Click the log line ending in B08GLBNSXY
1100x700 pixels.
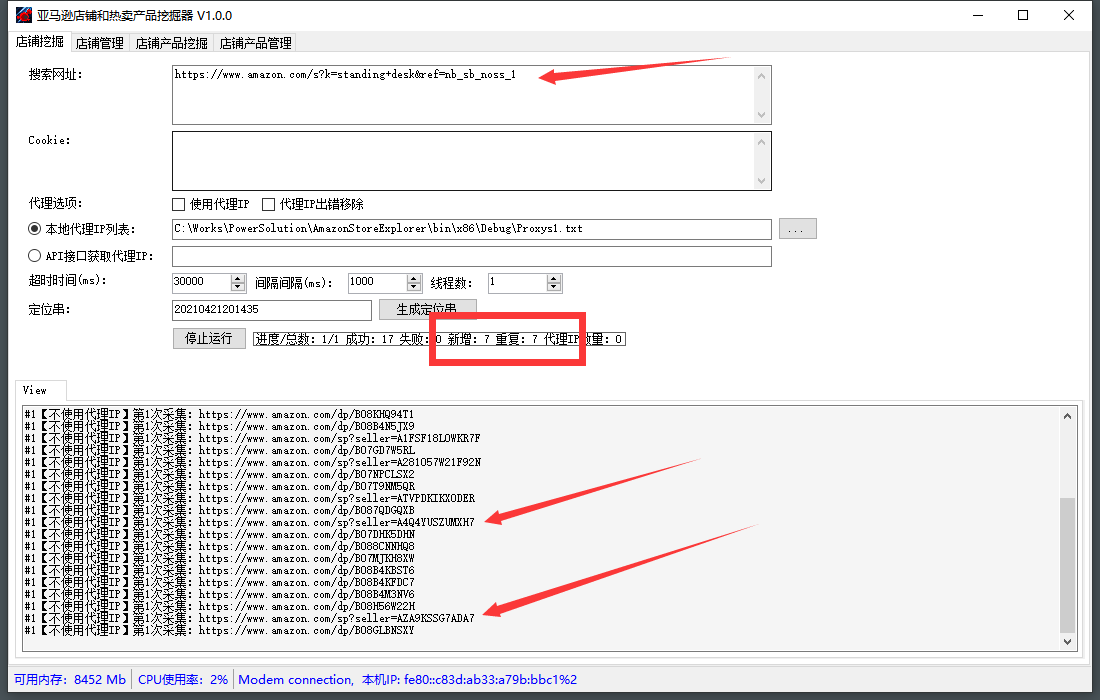click(219, 631)
